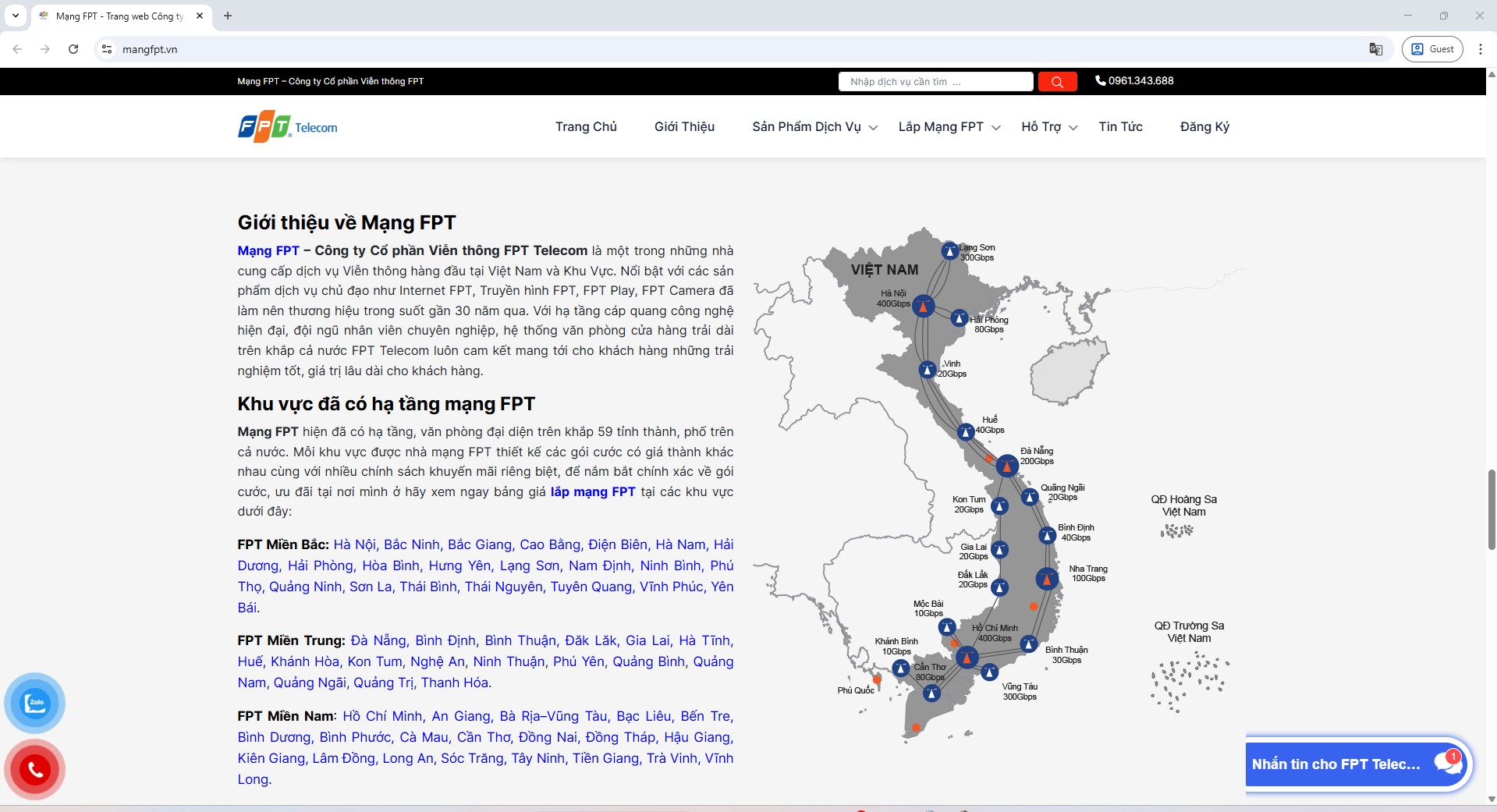Viewport: 1497px width, 812px height.
Task: Click the red search magnifier button
Action: [1057, 82]
